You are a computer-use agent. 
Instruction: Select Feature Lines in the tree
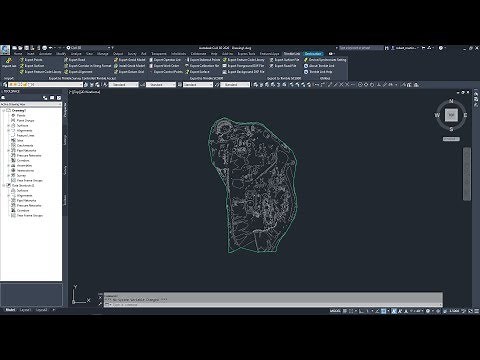[26, 135]
